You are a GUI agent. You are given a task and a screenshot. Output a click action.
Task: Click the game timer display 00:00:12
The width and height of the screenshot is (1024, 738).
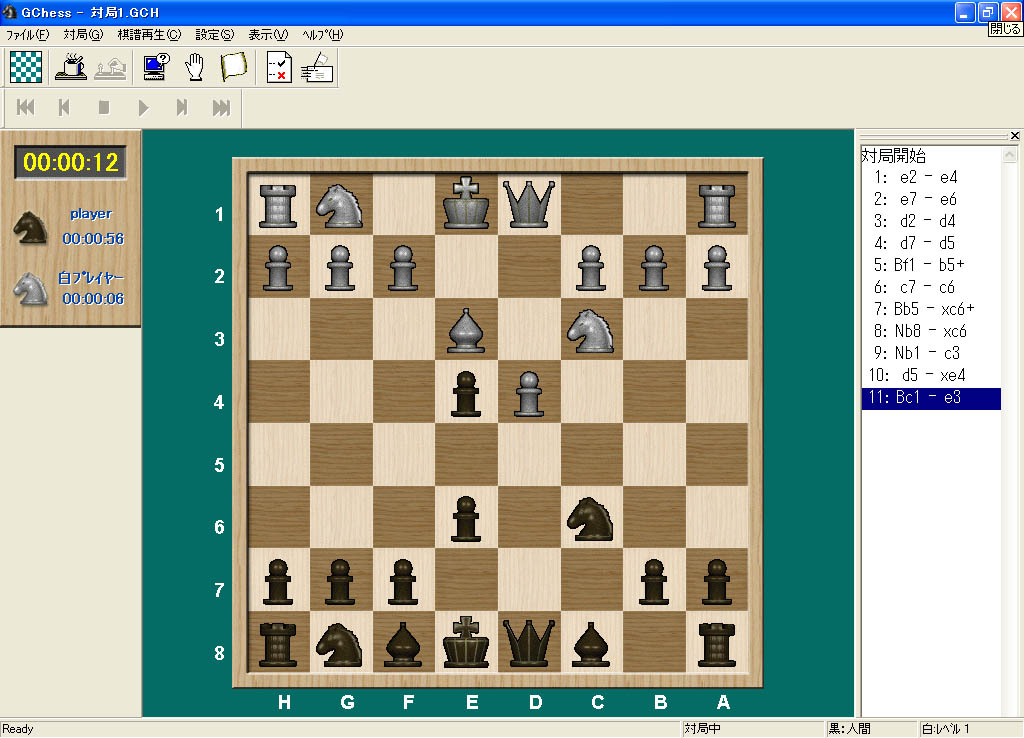click(x=71, y=162)
